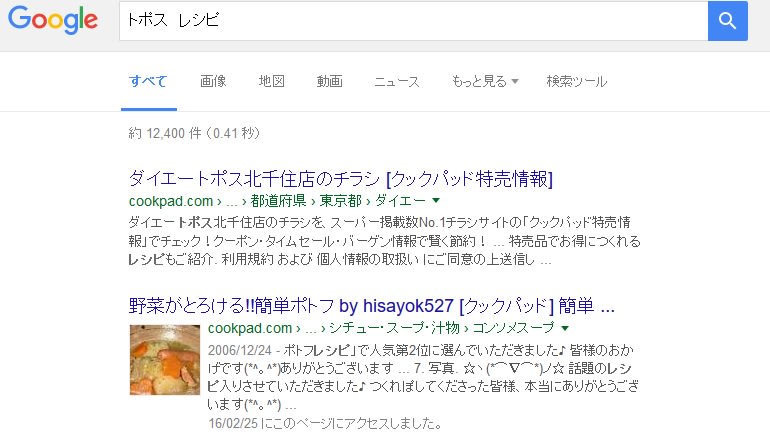The image size is (770, 443).
Task: Expand arrow beside コンソメスープ breadcrumb
Action: (x=565, y=328)
